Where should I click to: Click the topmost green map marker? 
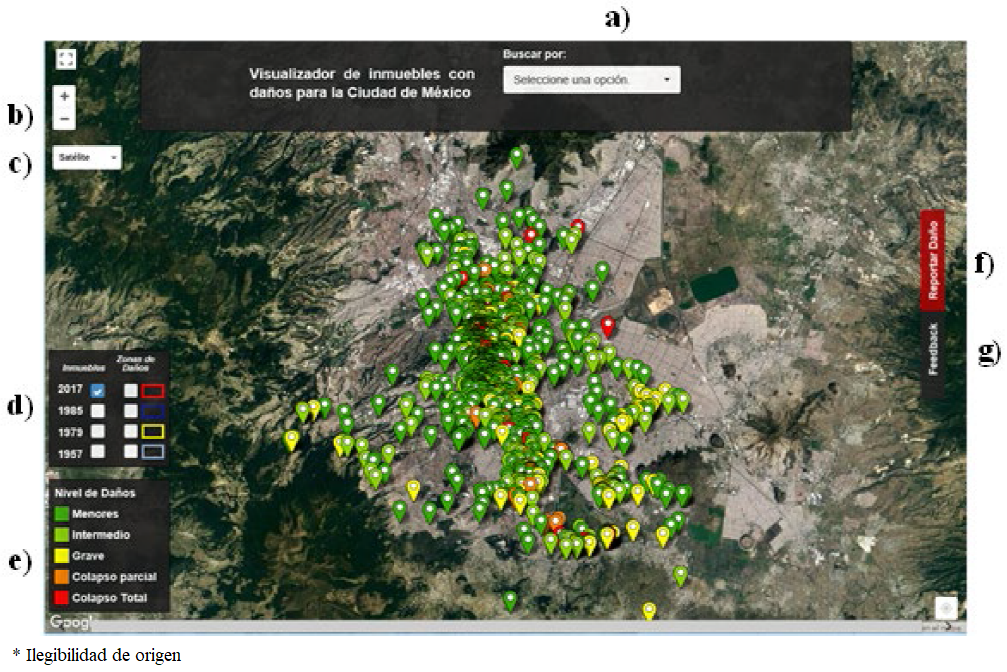click(517, 156)
